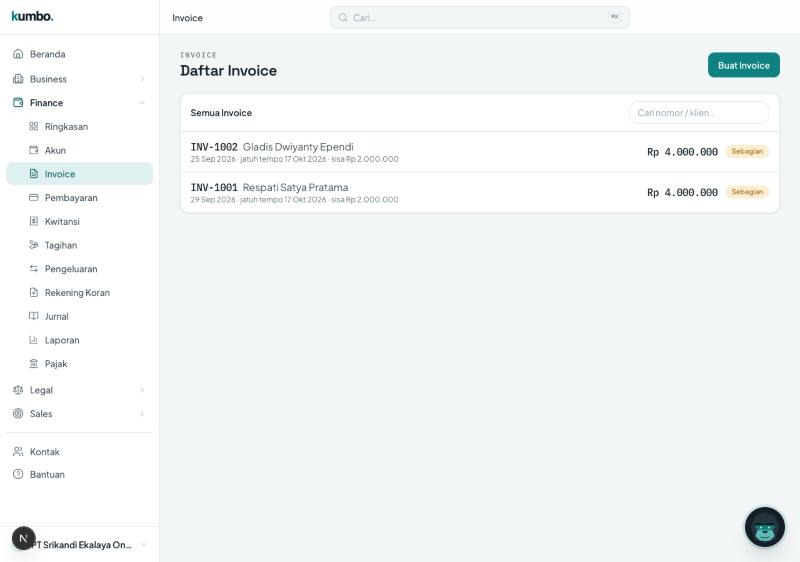Click the Sales target icon
This screenshot has width=800, height=562.
click(18, 413)
